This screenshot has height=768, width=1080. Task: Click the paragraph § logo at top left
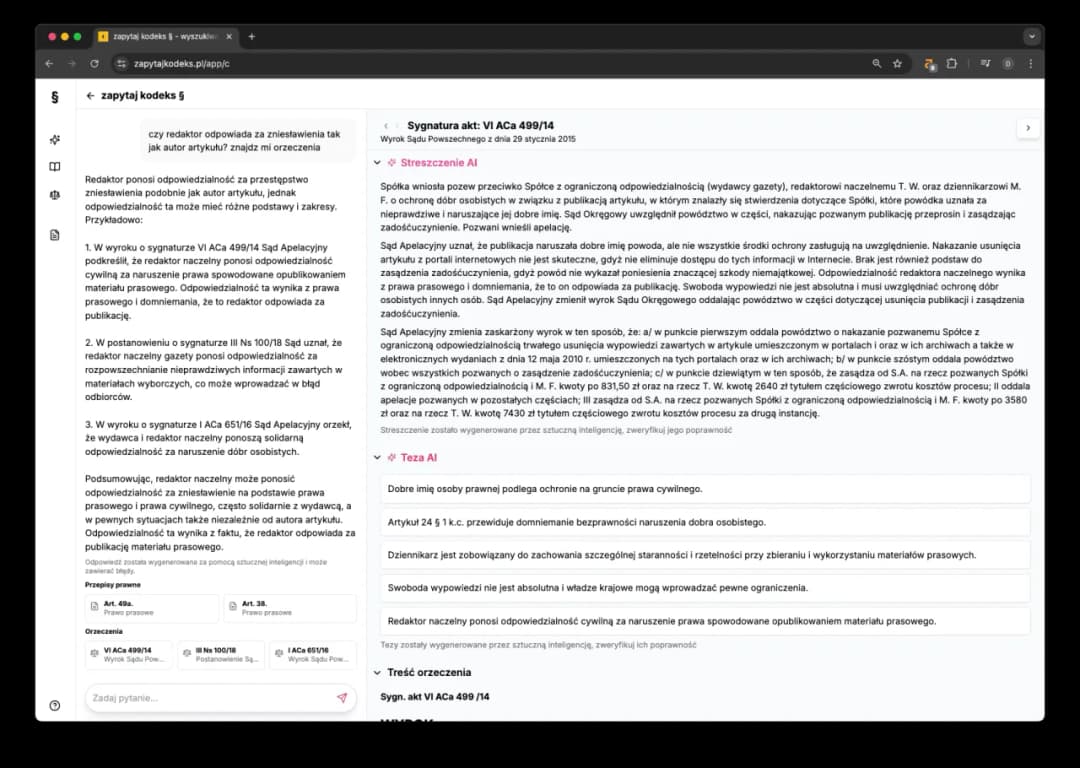(x=54, y=98)
